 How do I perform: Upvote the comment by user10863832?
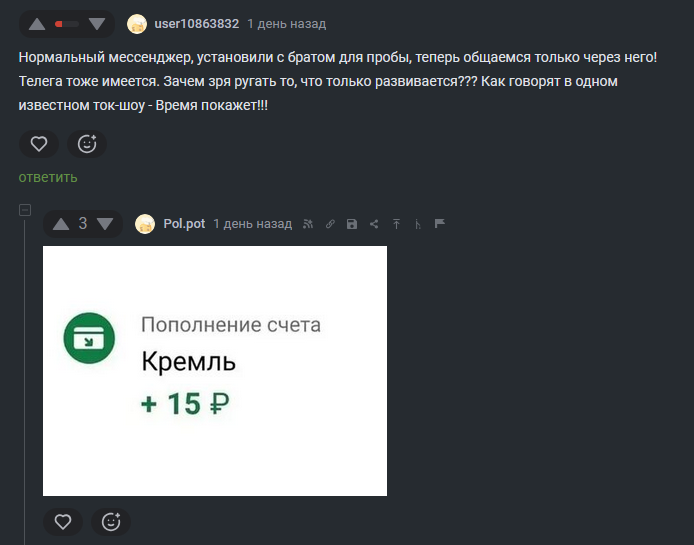37,23
